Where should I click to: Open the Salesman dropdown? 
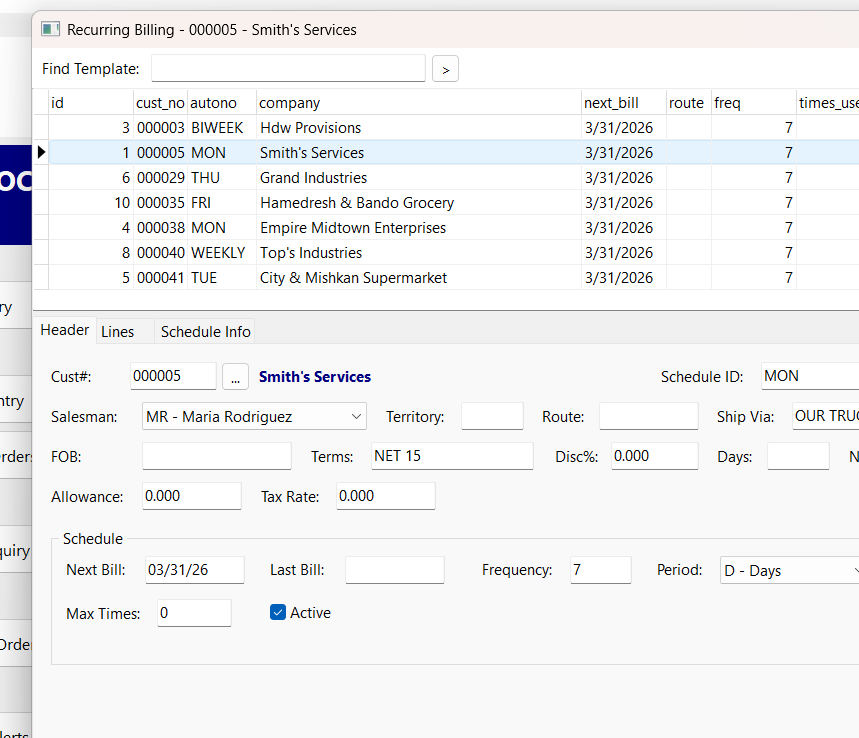(x=254, y=416)
